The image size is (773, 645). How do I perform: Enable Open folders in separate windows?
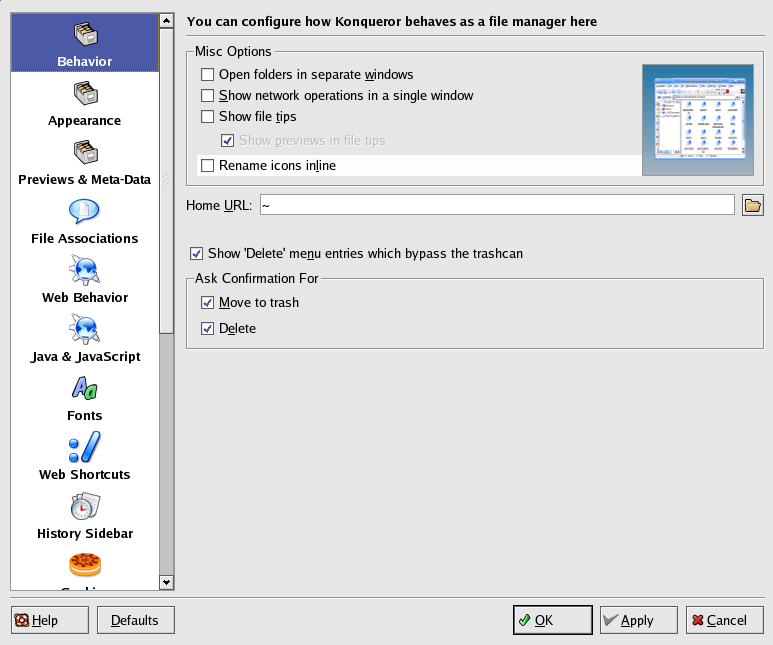pos(208,74)
